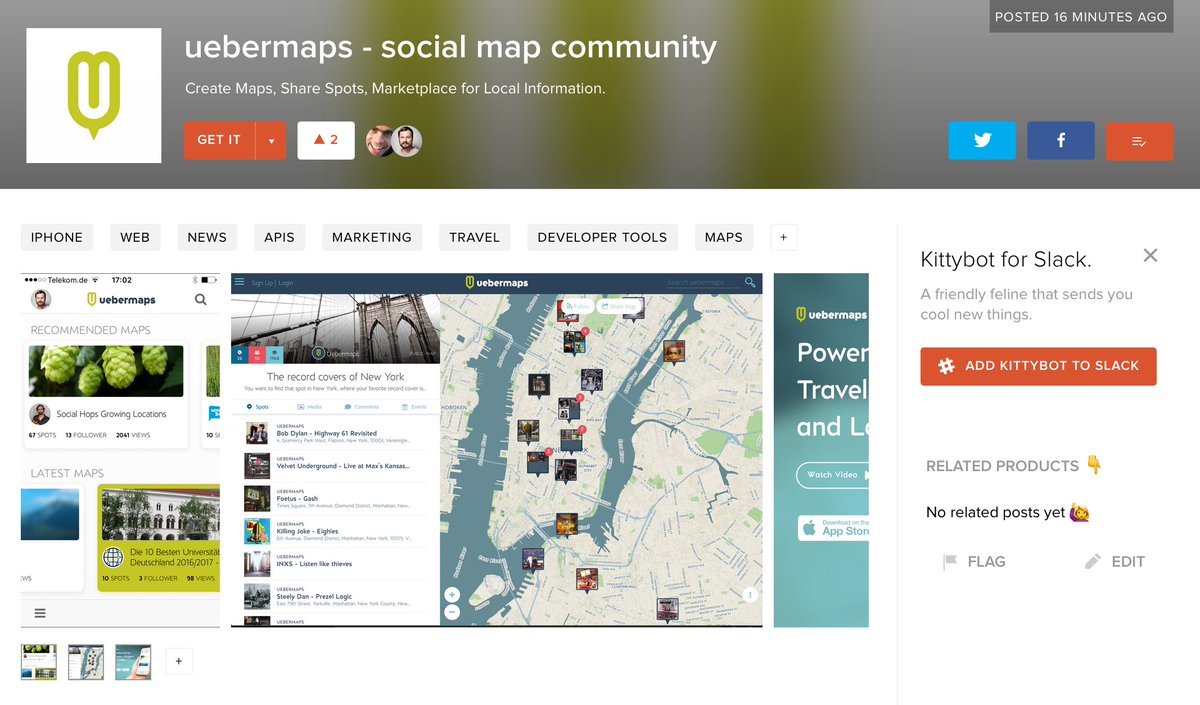Viewport: 1200px width, 705px height.
Task: Click Bob Dylan - Highway 61 Revisited
Action: [335, 432]
